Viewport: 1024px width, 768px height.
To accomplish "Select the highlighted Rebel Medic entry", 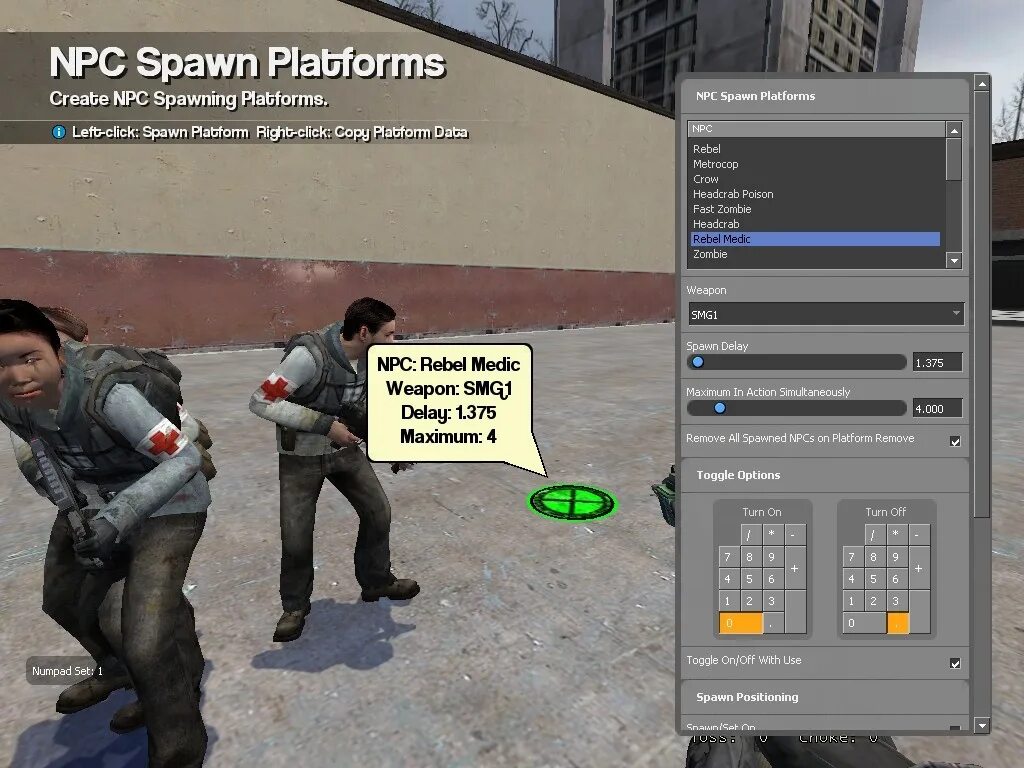I will pos(815,239).
